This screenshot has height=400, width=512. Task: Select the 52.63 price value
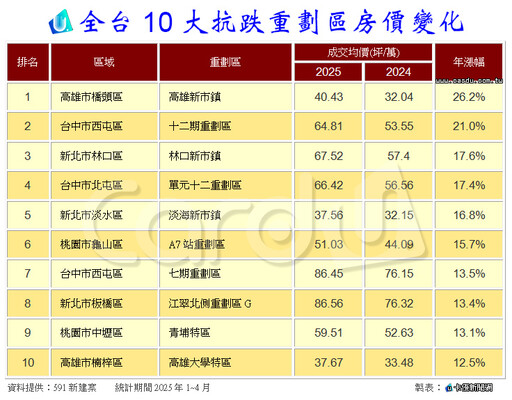click(x=399, y=333)
